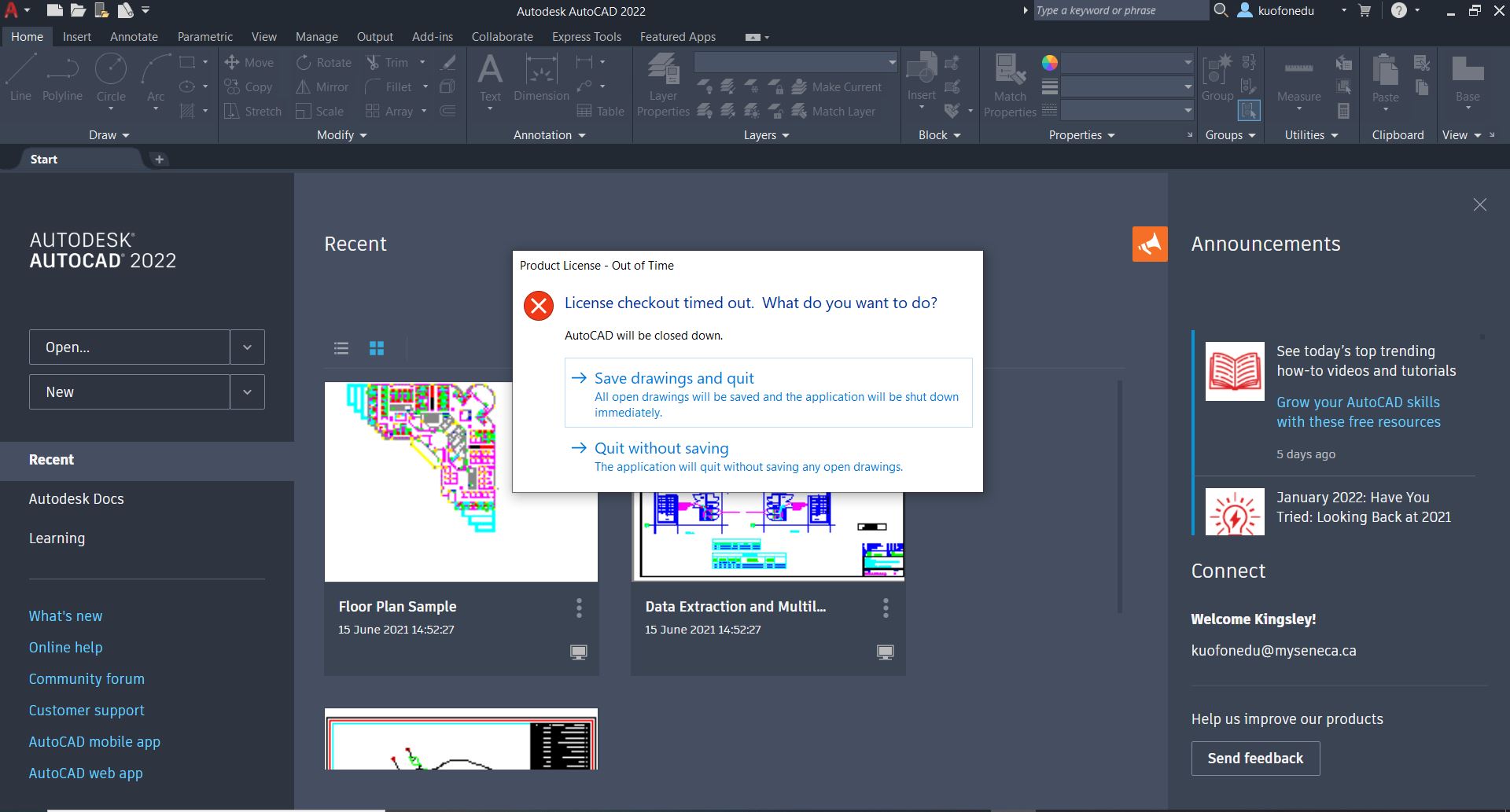Open Grow your AutoCAD skills link

[1358, 412]
